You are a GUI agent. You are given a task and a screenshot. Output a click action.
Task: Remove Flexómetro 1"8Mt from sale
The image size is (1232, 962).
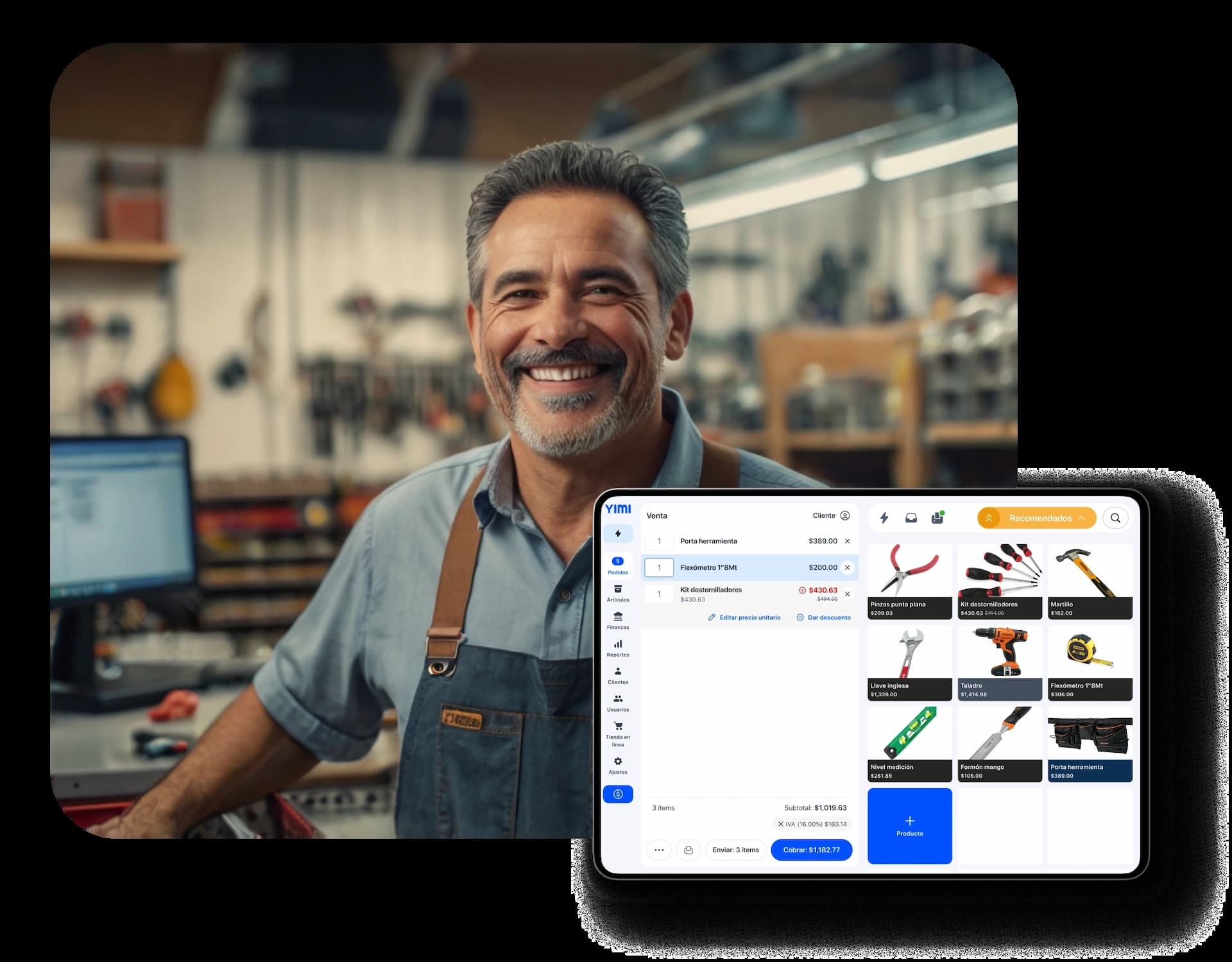pyautogui.click(x=847, y=567)
